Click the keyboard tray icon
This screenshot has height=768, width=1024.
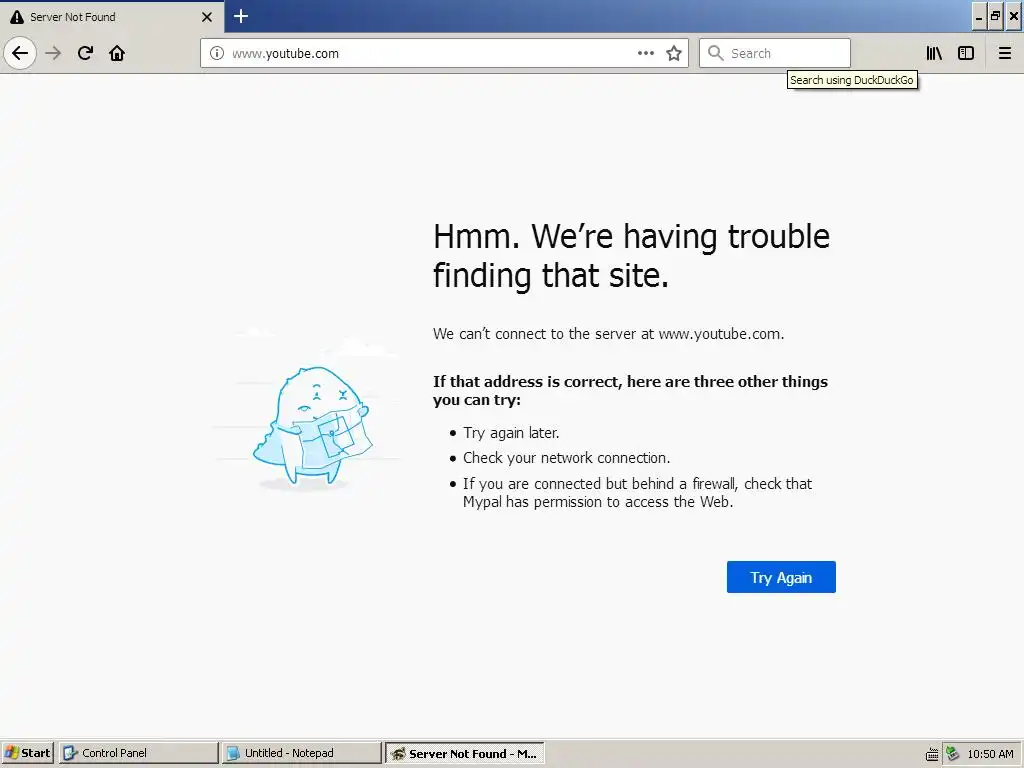coord(933,754)
